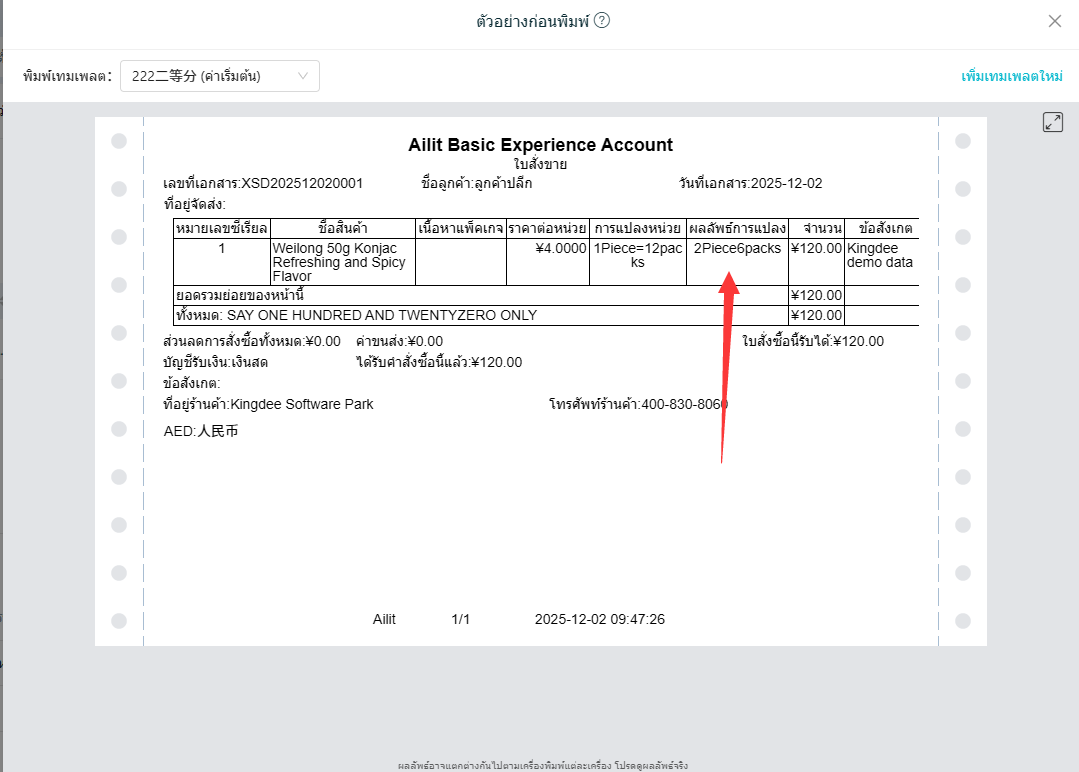Open the print template dropdown 222二等分
Viewport: 1079px width, 772px height.
tap(219, 76)
